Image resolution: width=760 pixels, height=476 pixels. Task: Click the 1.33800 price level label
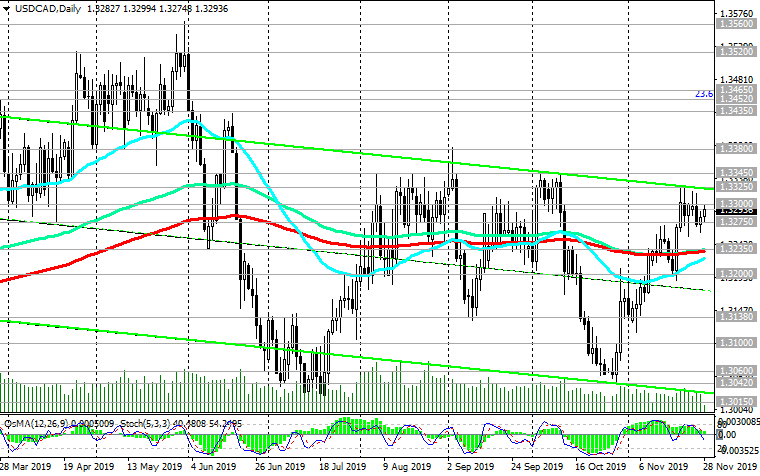[x=736, y=148]
